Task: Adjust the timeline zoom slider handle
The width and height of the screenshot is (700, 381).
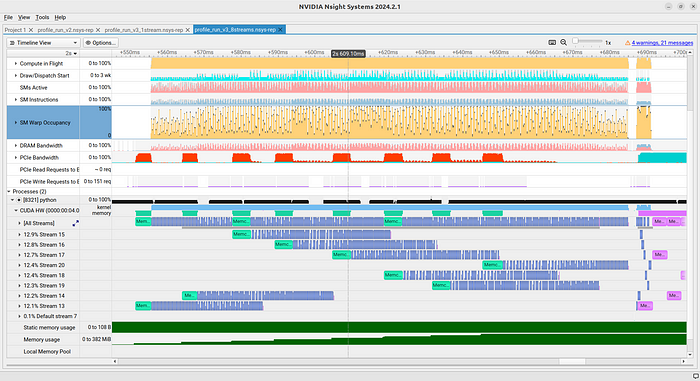Action: [575, 41]
